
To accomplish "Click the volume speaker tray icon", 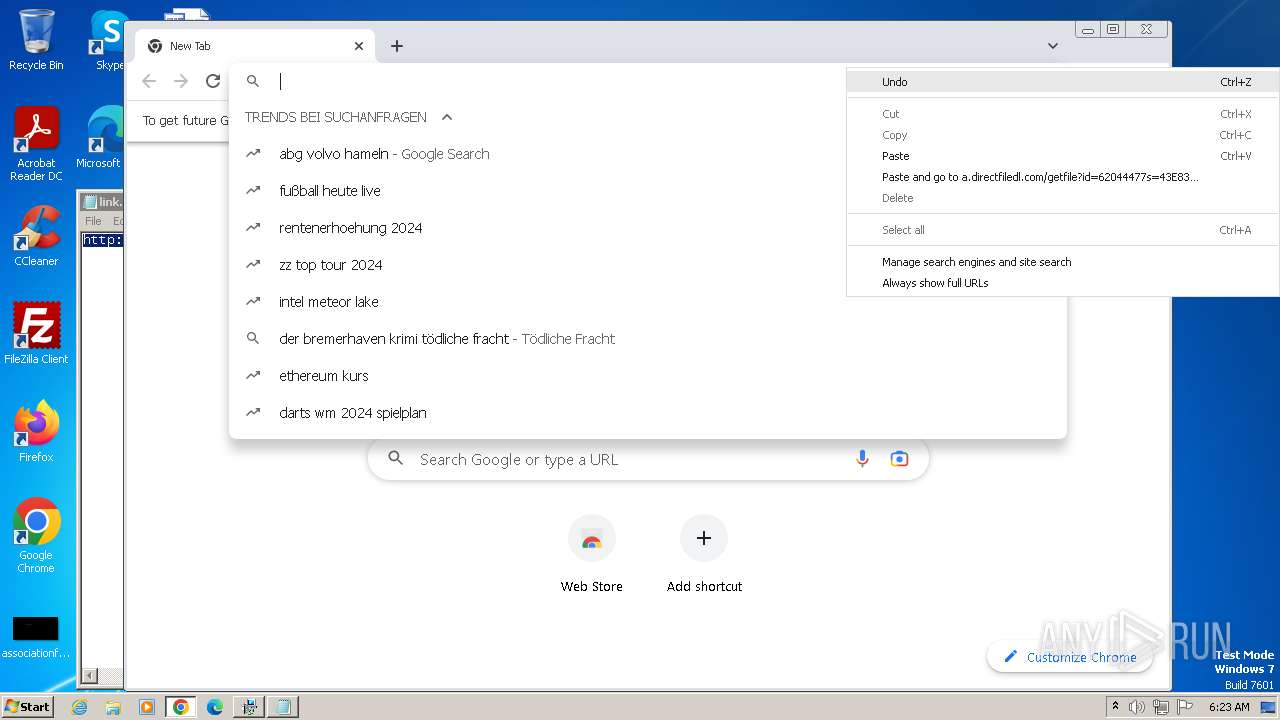I will [1137, 707].
